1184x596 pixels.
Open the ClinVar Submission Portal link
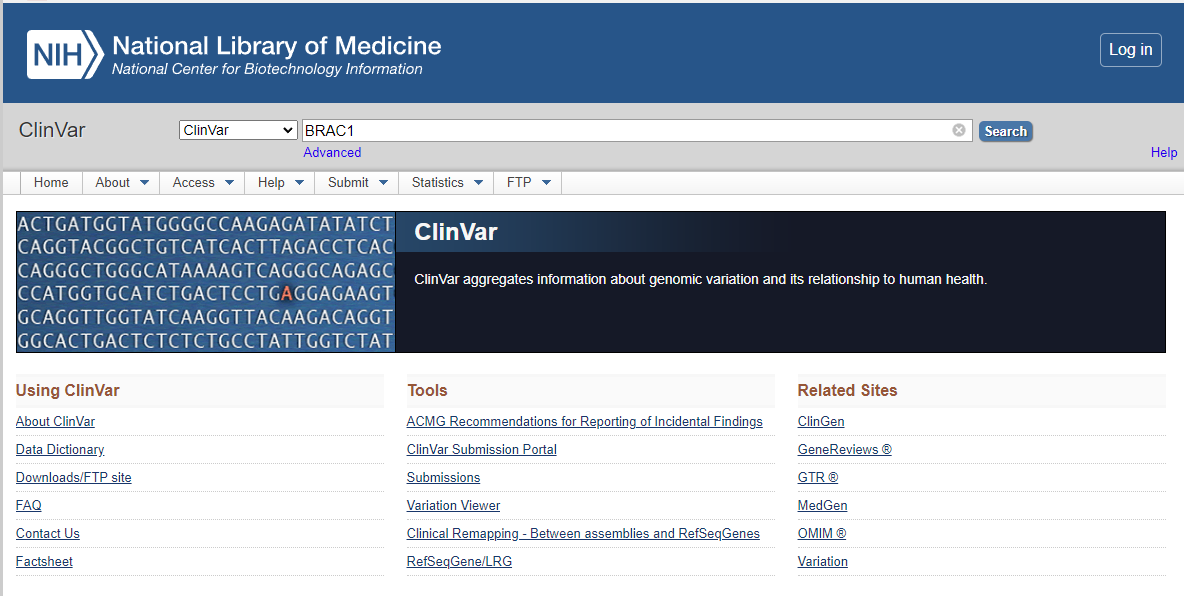481,450
